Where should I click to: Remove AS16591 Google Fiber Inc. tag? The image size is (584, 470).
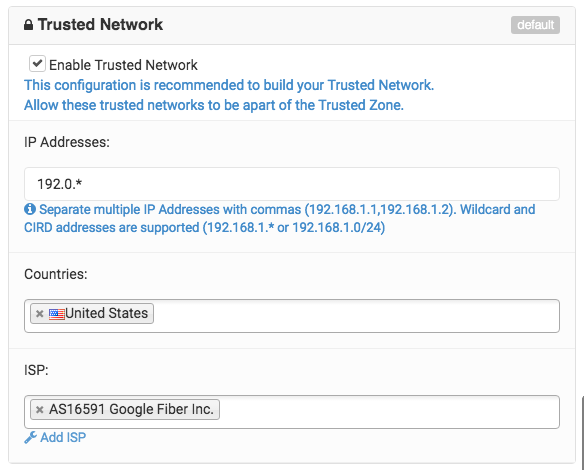click(39, 410)
